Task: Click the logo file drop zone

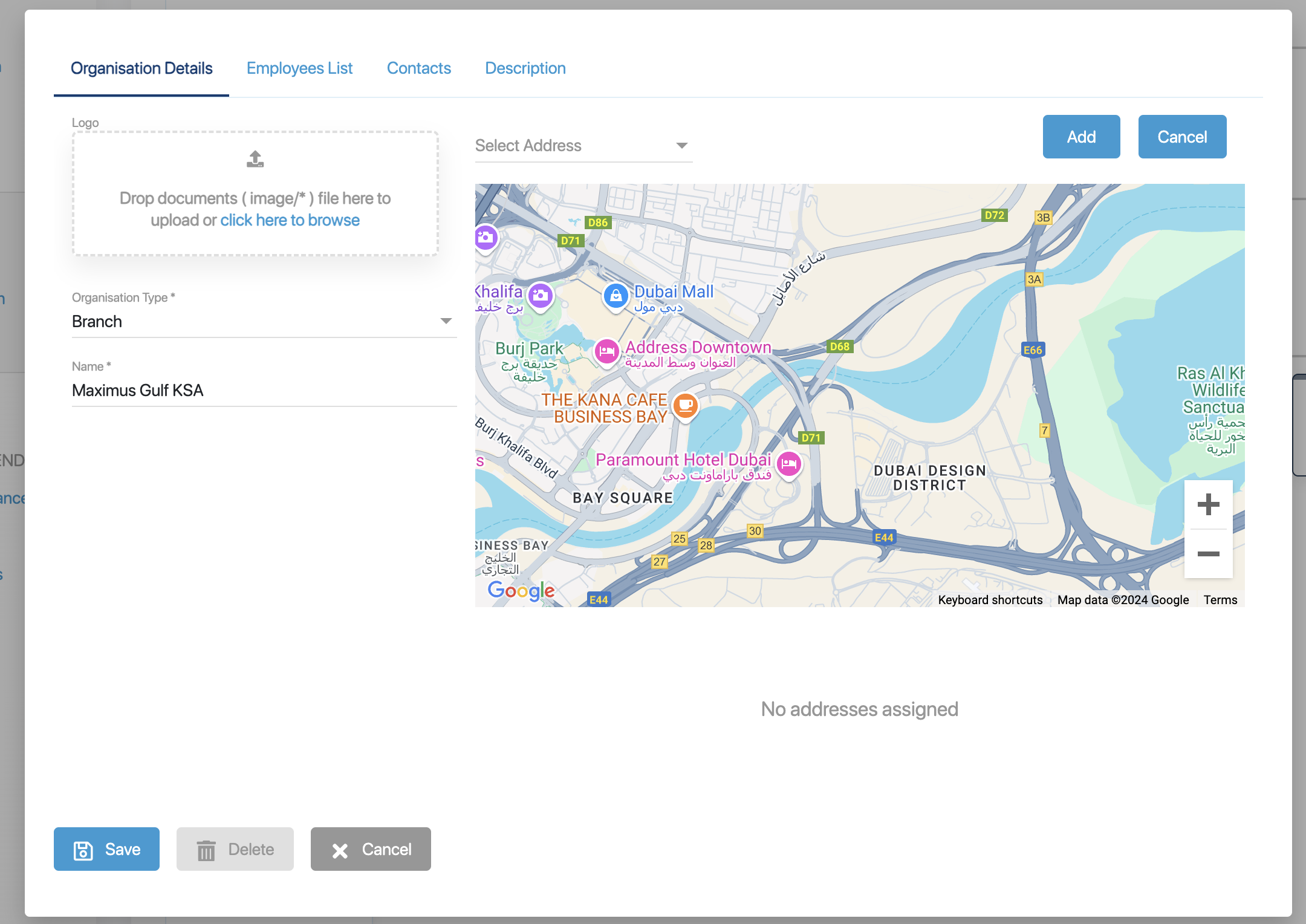Action: click(x=255, y=194)
